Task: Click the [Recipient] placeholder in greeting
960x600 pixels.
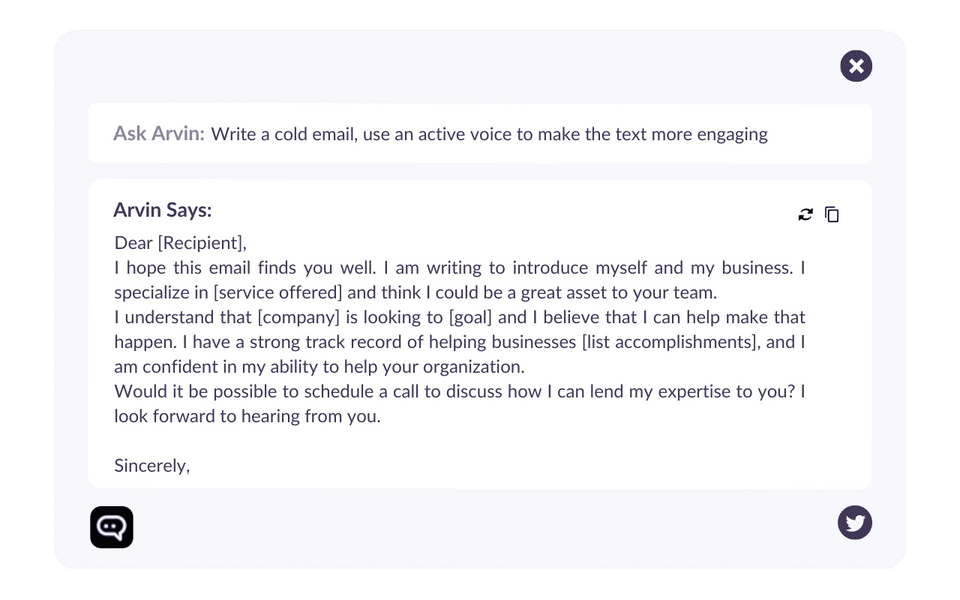Action: point(200,243)
